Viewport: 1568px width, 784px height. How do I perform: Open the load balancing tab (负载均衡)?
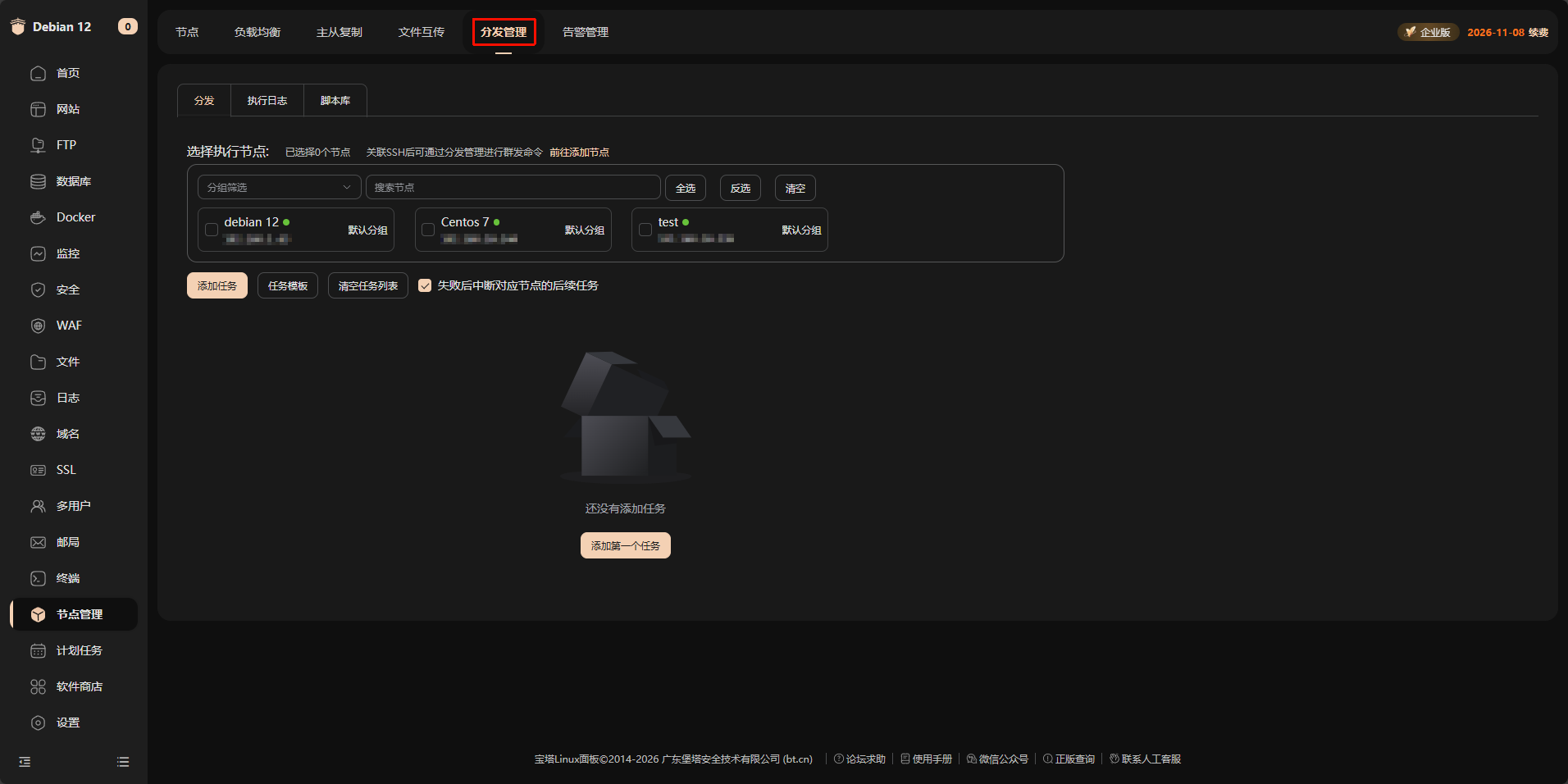(x=258, y=32)
